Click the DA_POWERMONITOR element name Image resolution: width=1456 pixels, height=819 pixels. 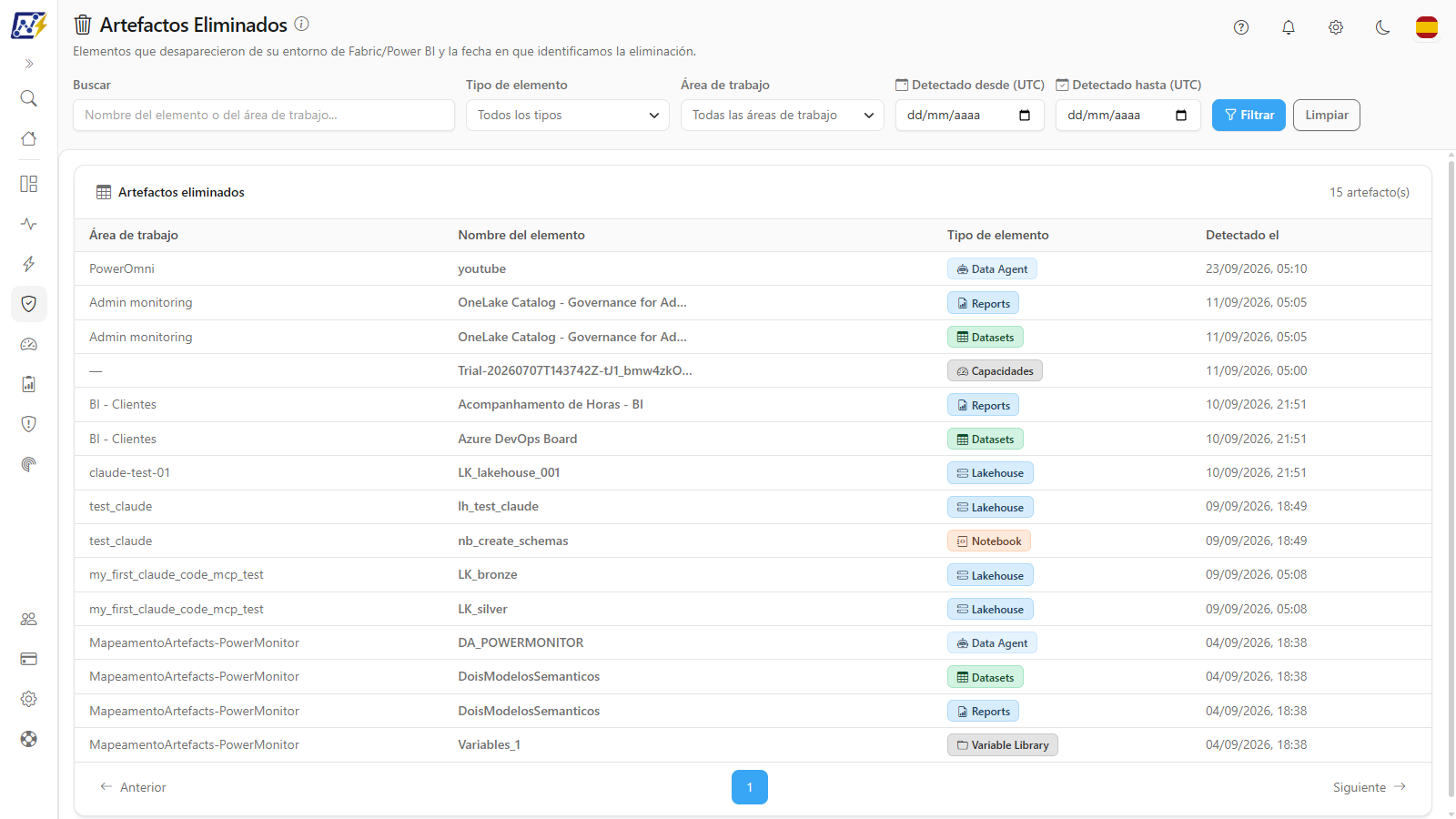pyautogui.click(x=521, y=642)
